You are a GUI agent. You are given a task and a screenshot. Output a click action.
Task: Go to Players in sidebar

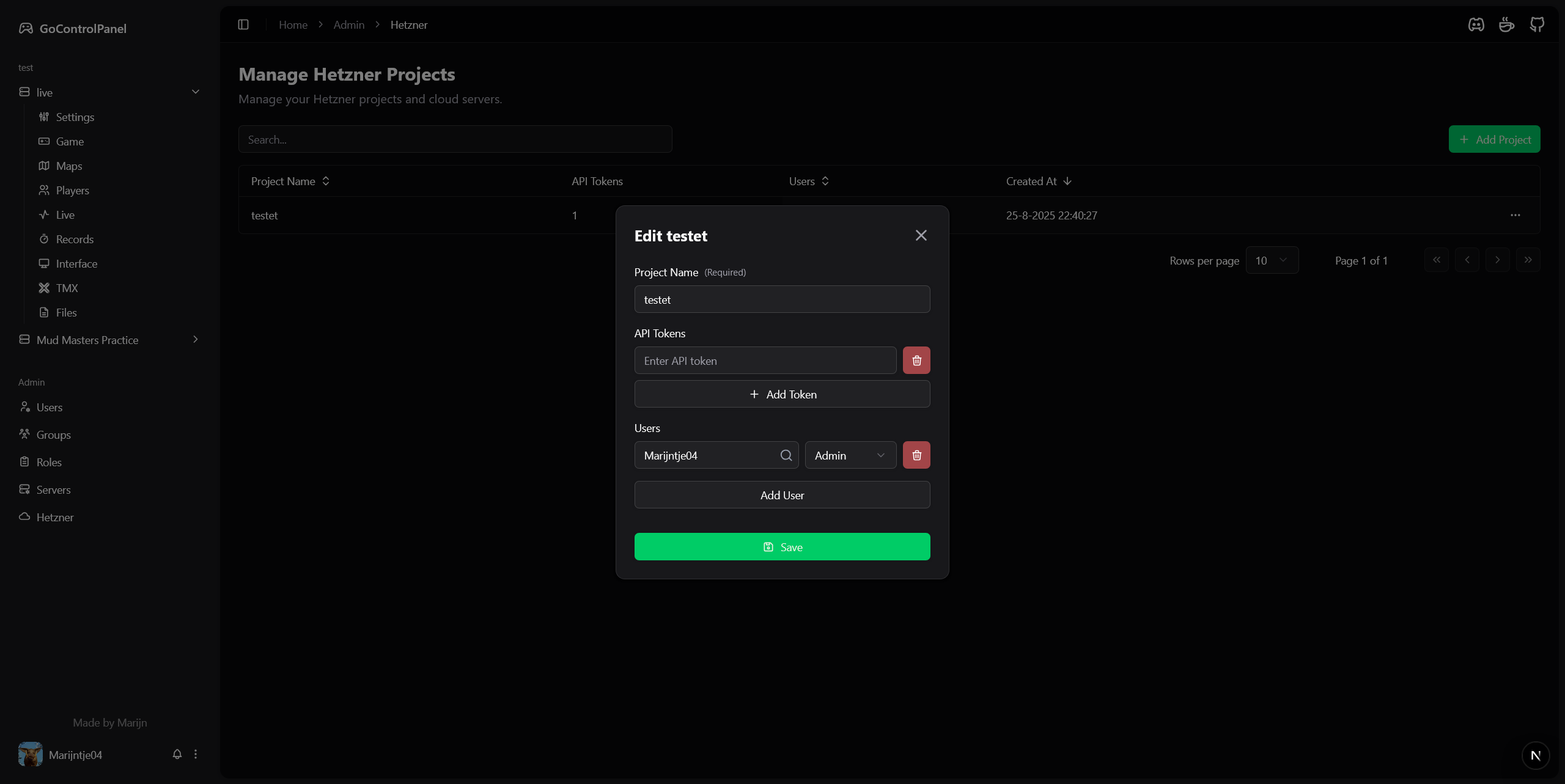click(72, 191)
